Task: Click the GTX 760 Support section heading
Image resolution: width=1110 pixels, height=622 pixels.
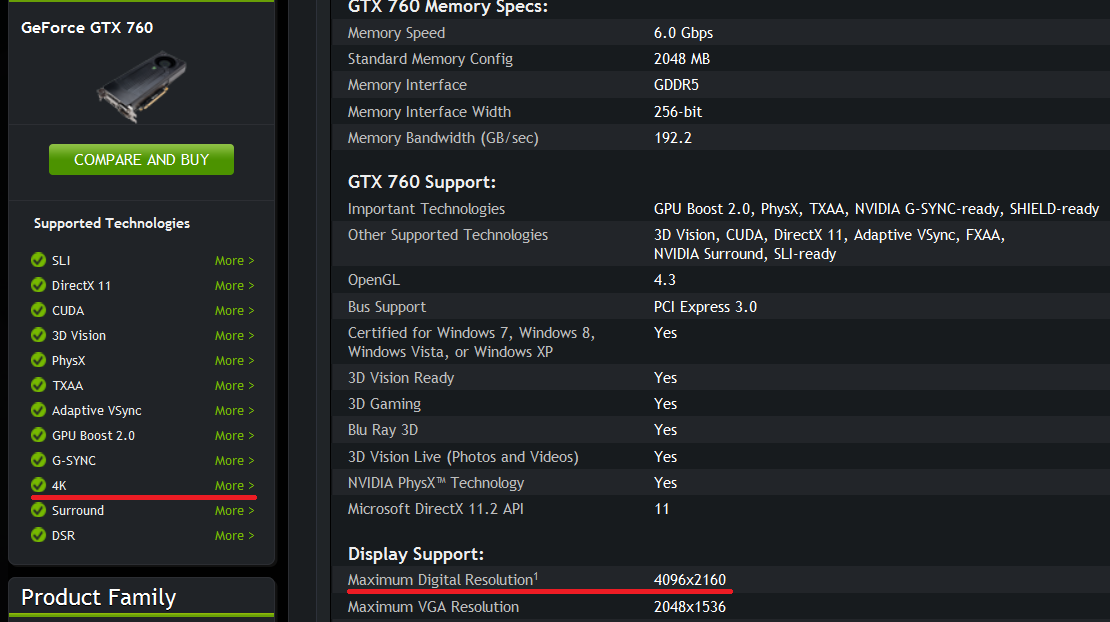Action: coord(422,182)
